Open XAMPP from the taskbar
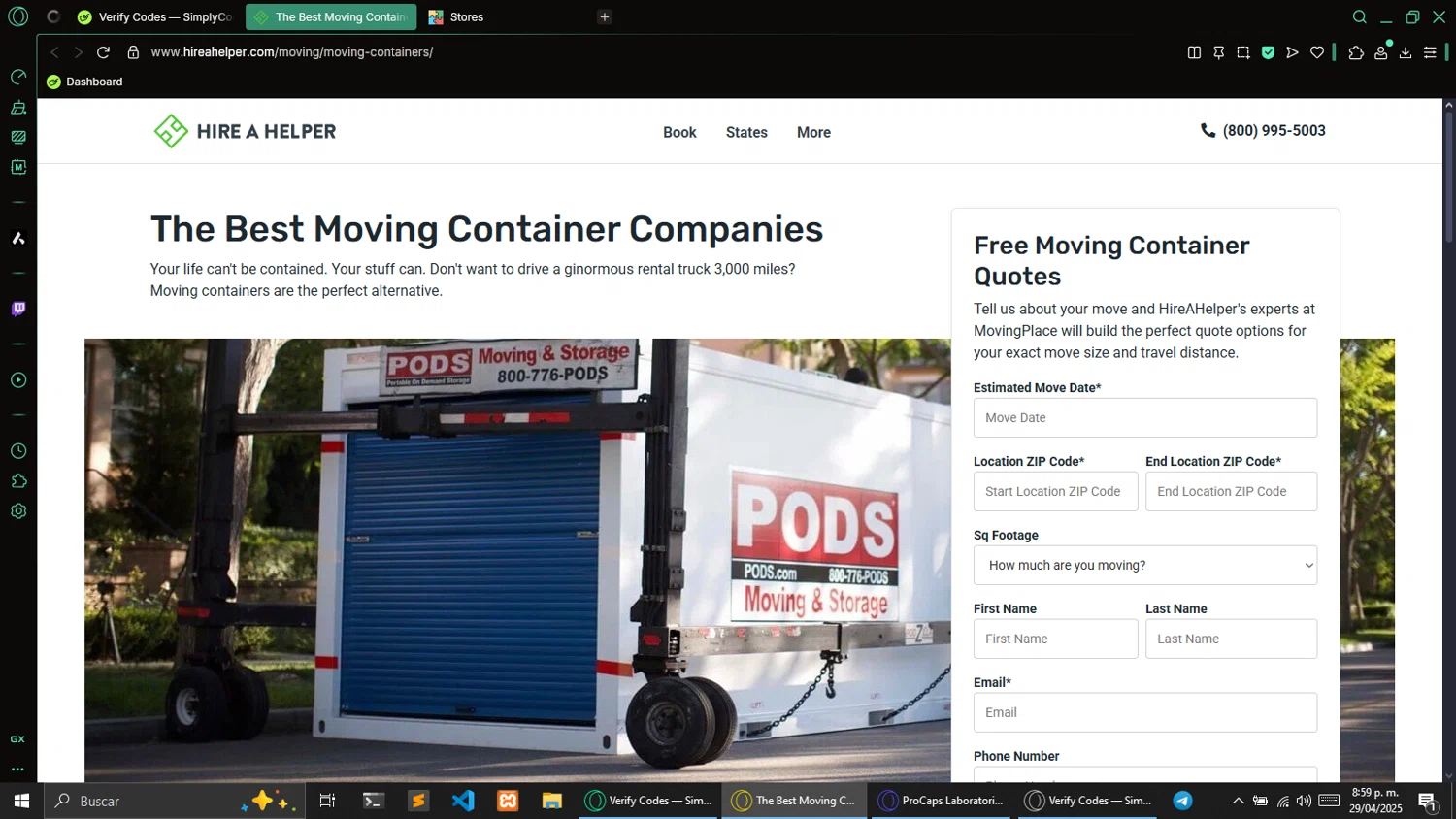This screenshot has height=819, width=1456. 508,801
